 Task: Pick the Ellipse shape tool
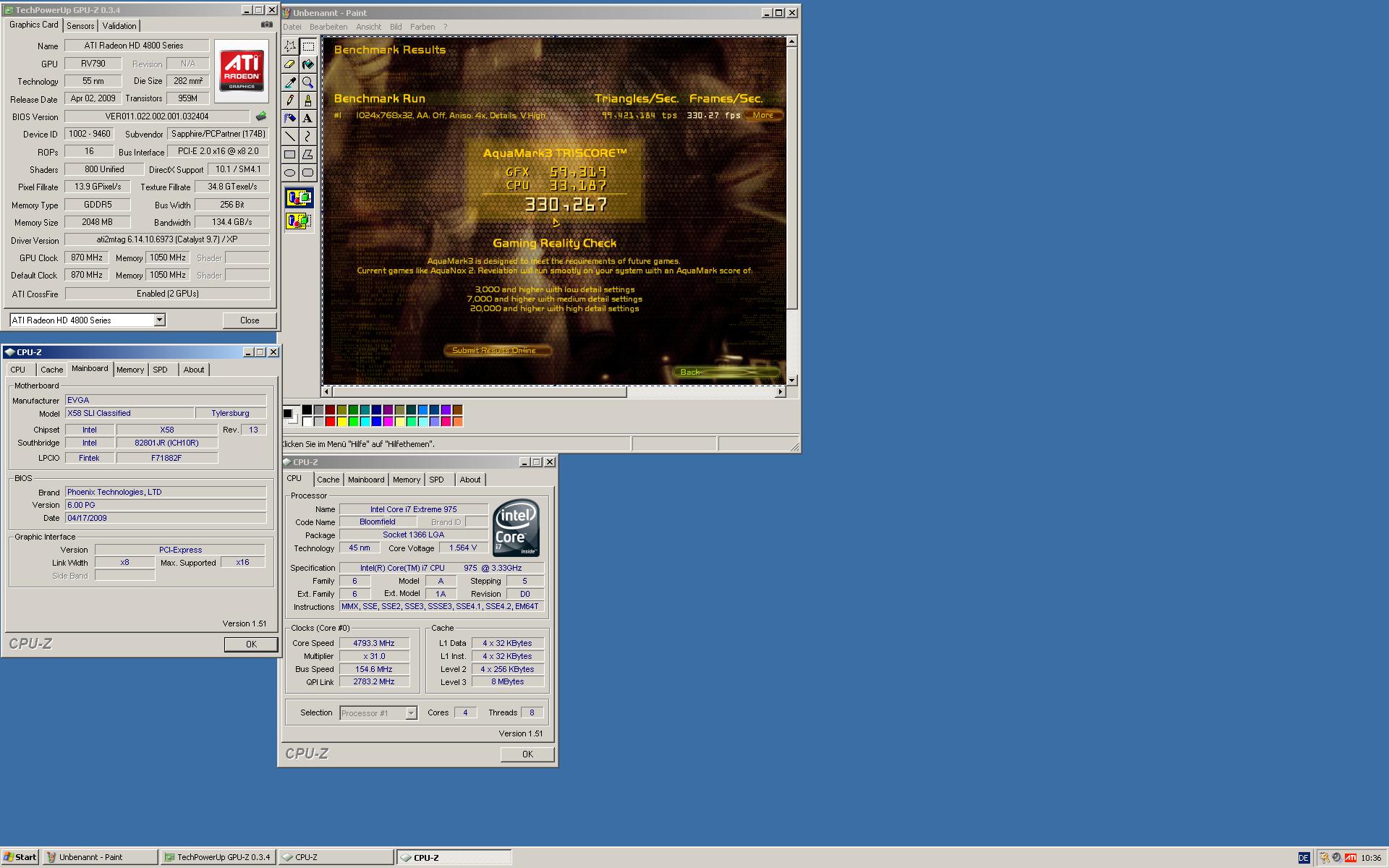[290, 172]
